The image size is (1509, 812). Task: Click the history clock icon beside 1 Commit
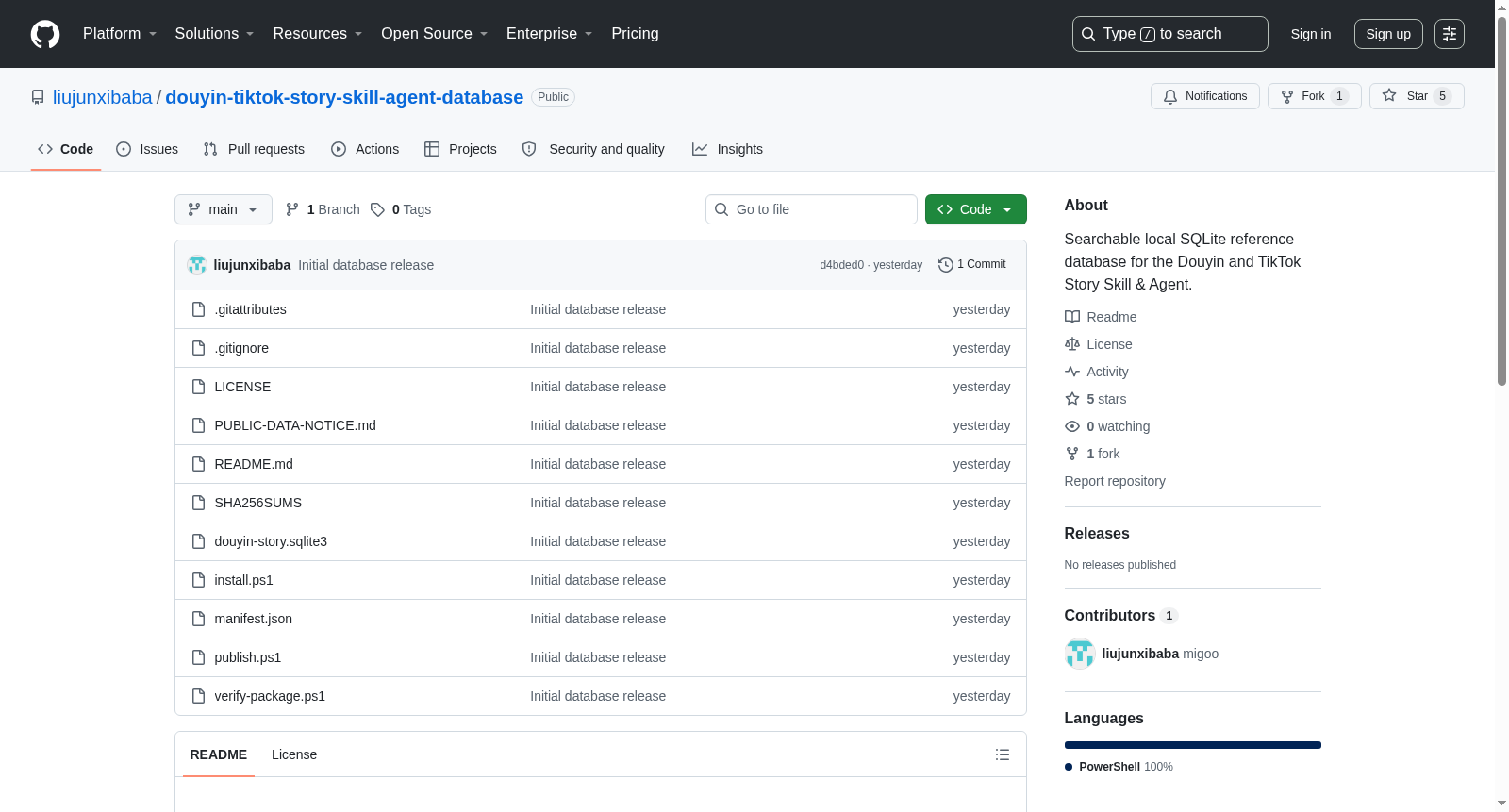point(946,265)
